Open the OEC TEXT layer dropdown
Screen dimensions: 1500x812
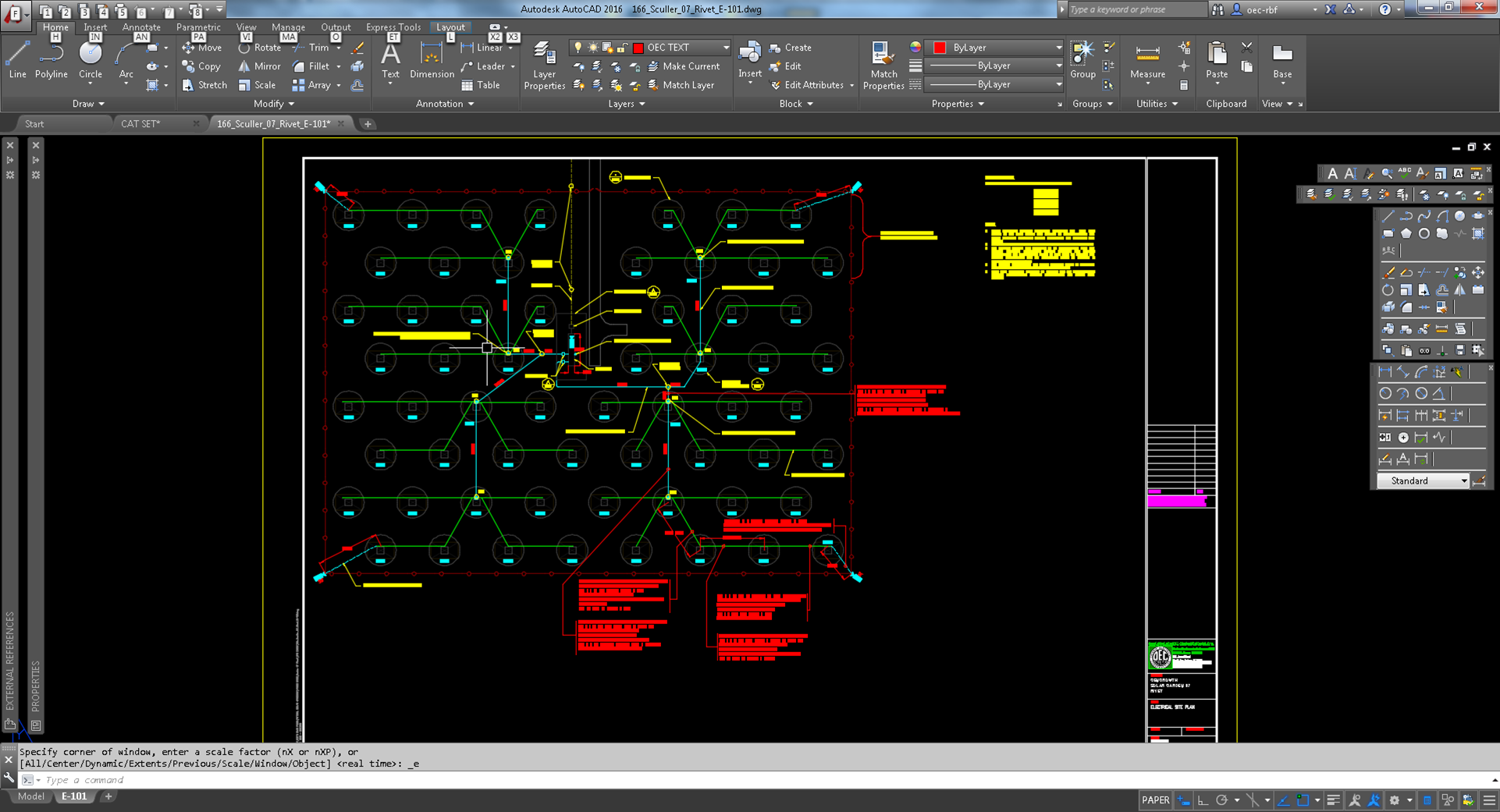(x=726, y=47)
